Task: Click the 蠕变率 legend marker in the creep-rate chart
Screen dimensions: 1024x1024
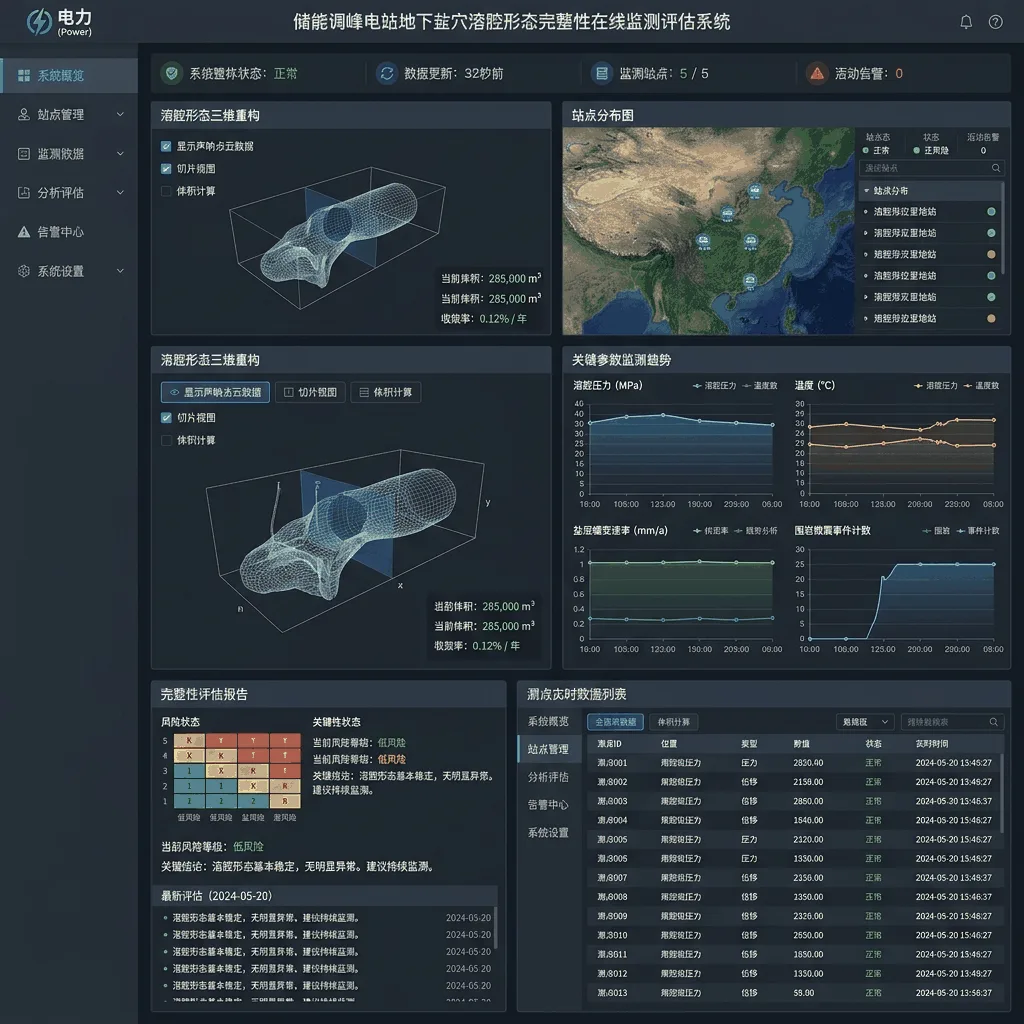Action: (x=697, y=531)
